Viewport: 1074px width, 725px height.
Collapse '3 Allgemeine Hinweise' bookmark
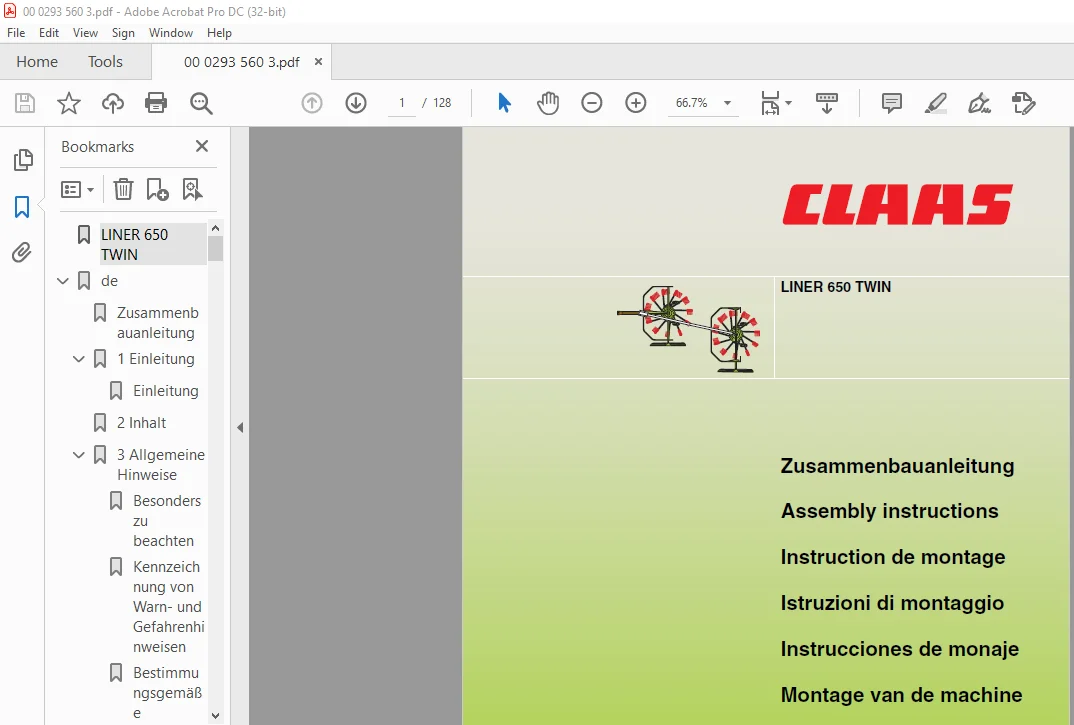pos(79,454)
